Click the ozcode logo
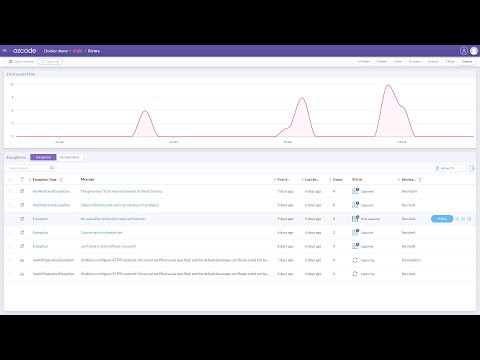 (25, 51)
